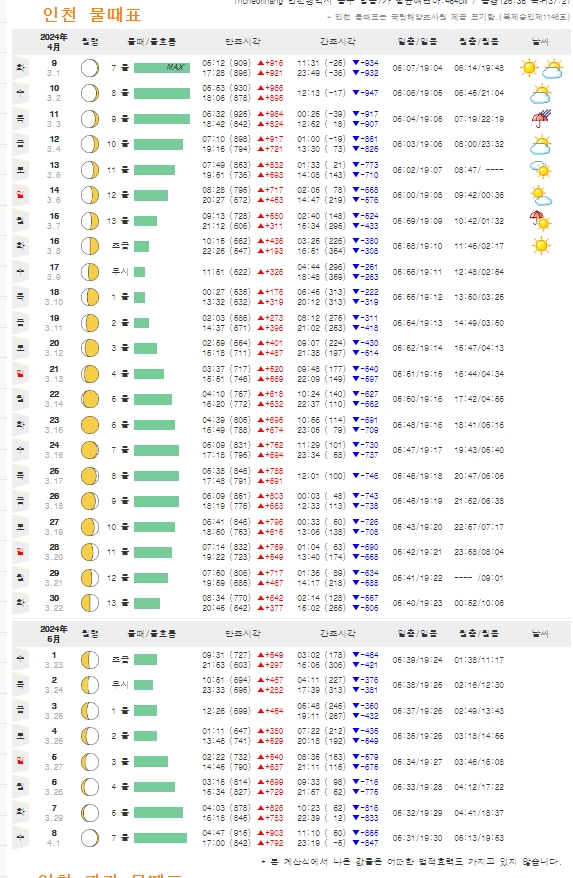Click the partly cloudy weather icon for April 10
573x878 pixels.
click(540, 94)
